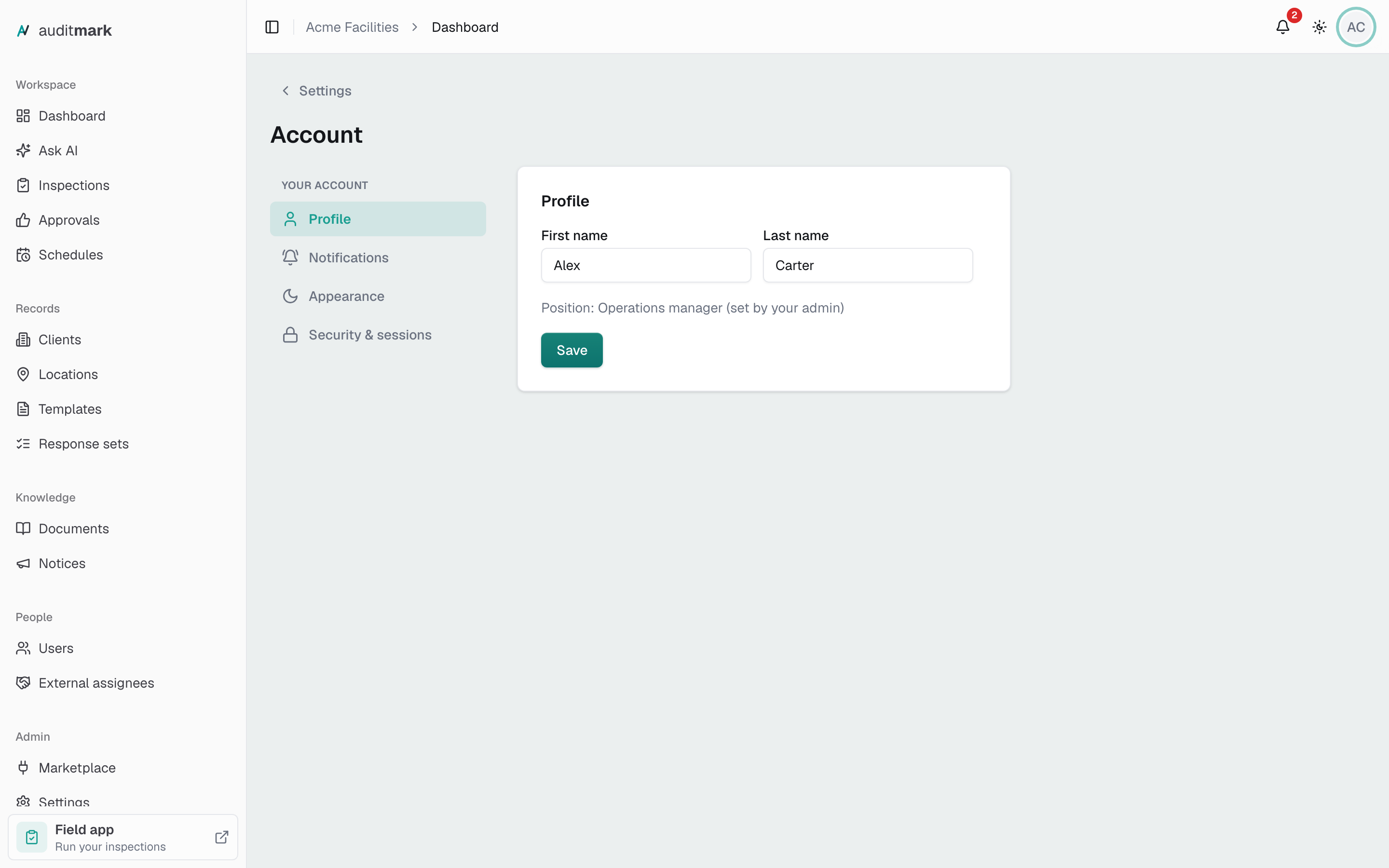The image size is (1389, 868).
Task: Click the Security lock icon
Action: pos(290,335)
